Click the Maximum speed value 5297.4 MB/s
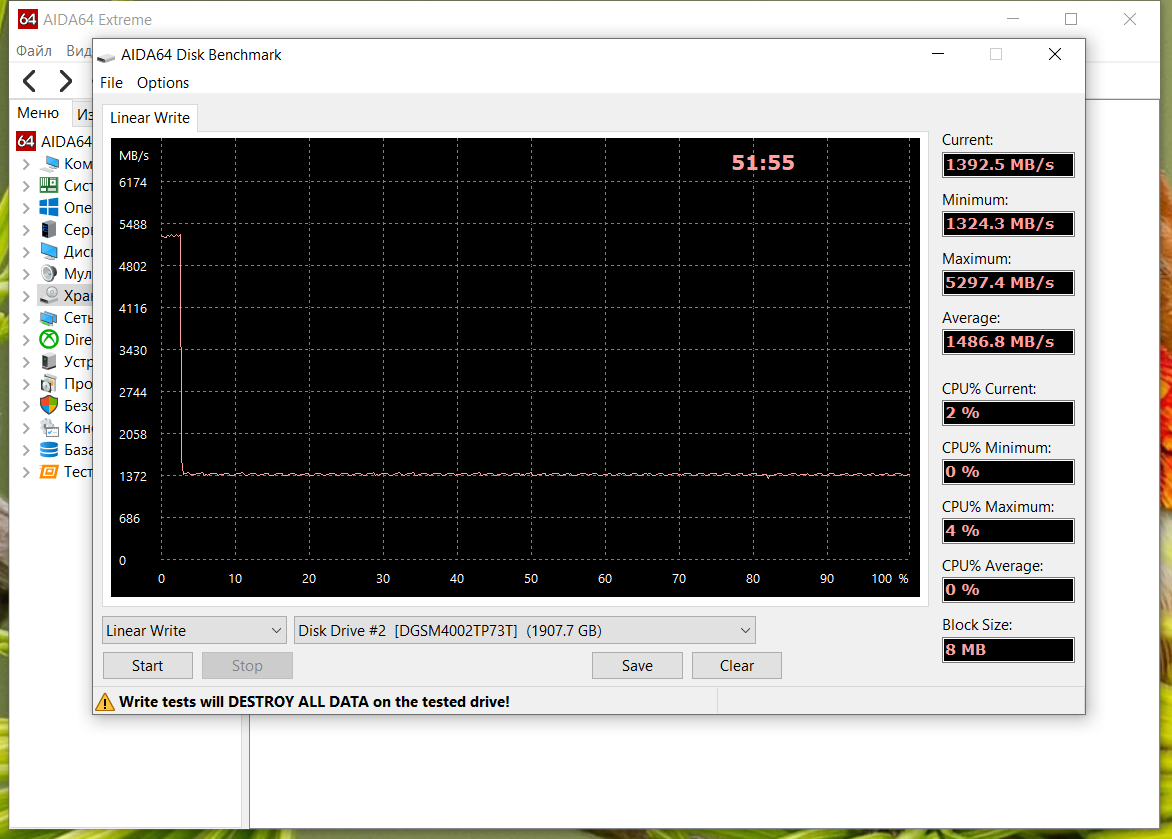 coord(1008,283)
